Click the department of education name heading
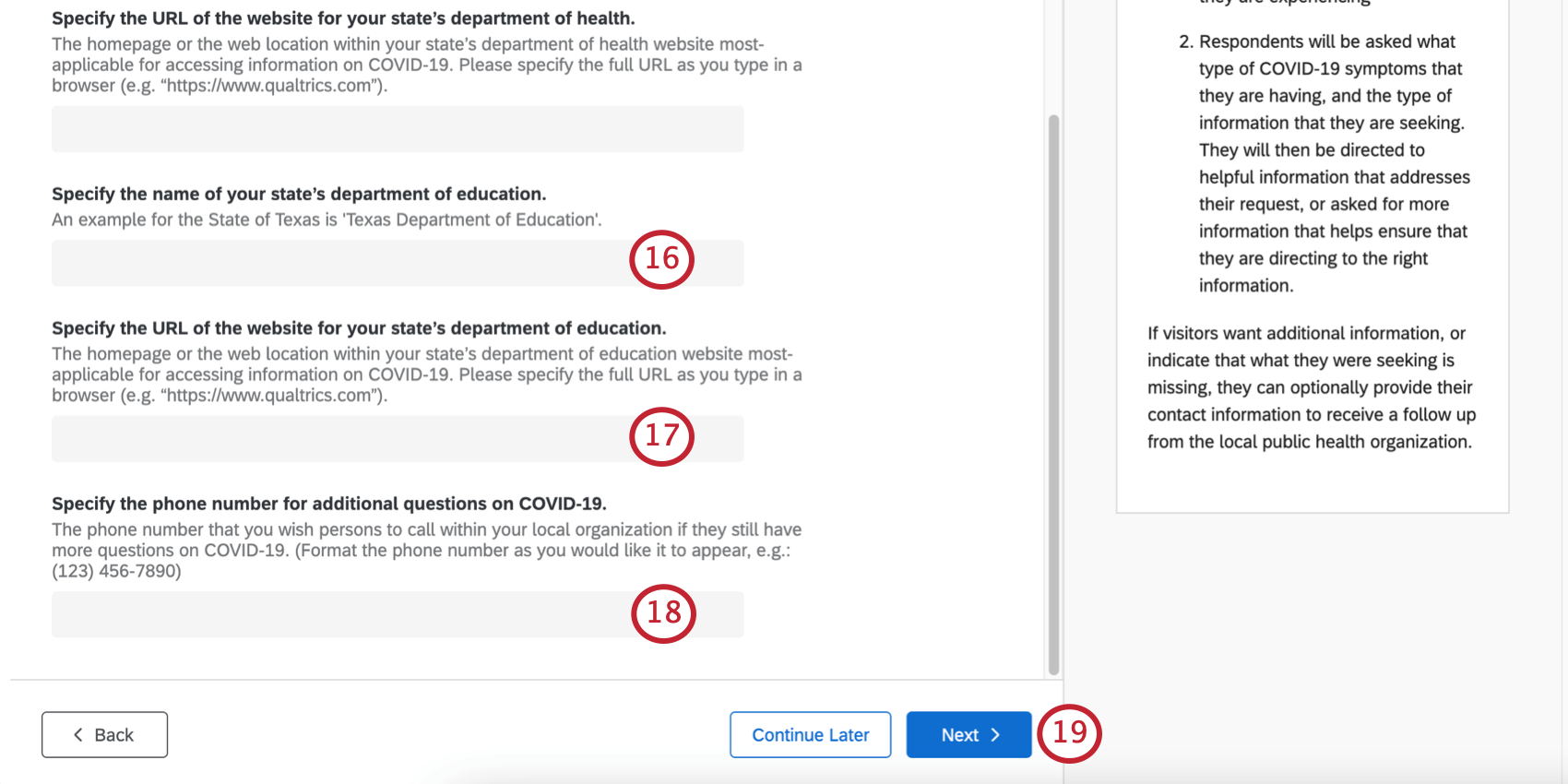This screenshot has height=784, width=1568. [299, 194]
